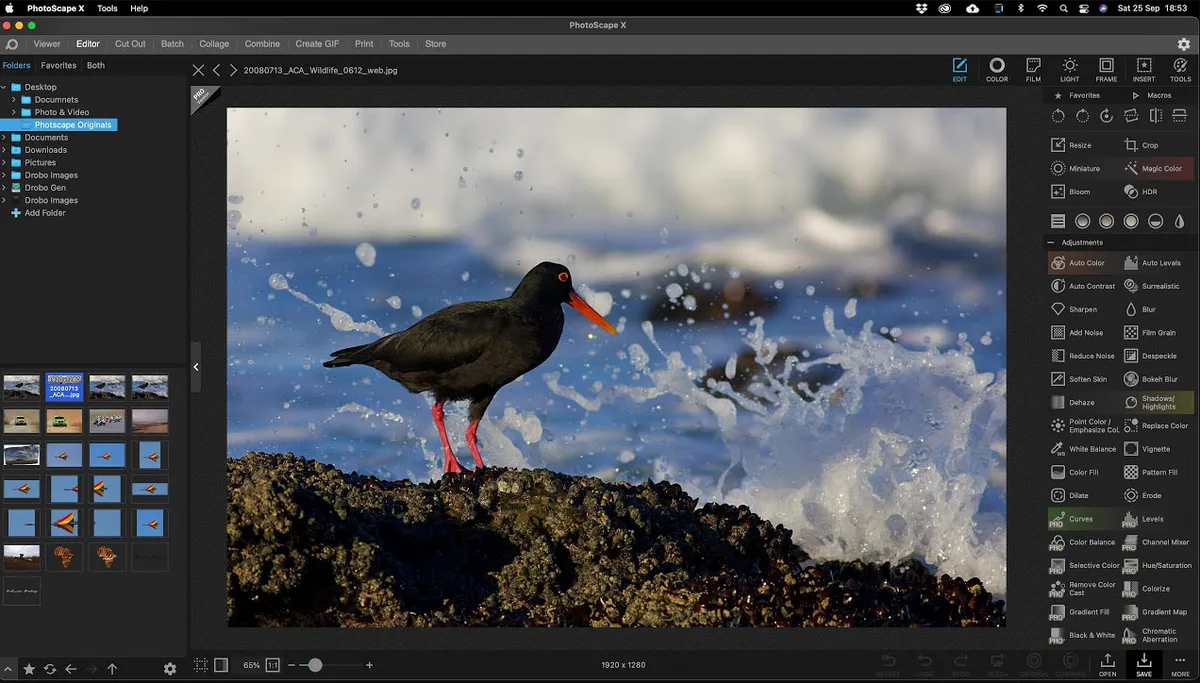Select the first thumbnail in the file browser

(x=22, y=387)
